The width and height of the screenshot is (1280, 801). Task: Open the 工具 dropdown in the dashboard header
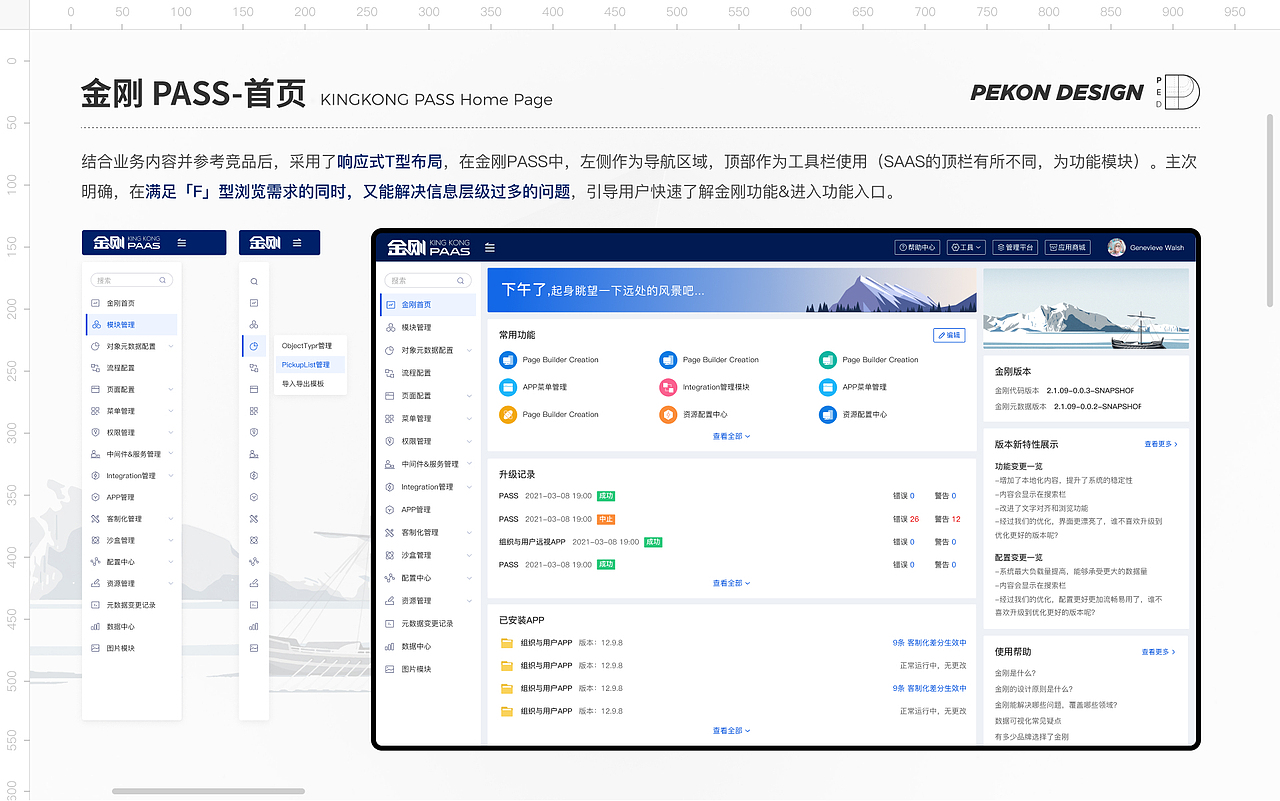tap(967, 247)
